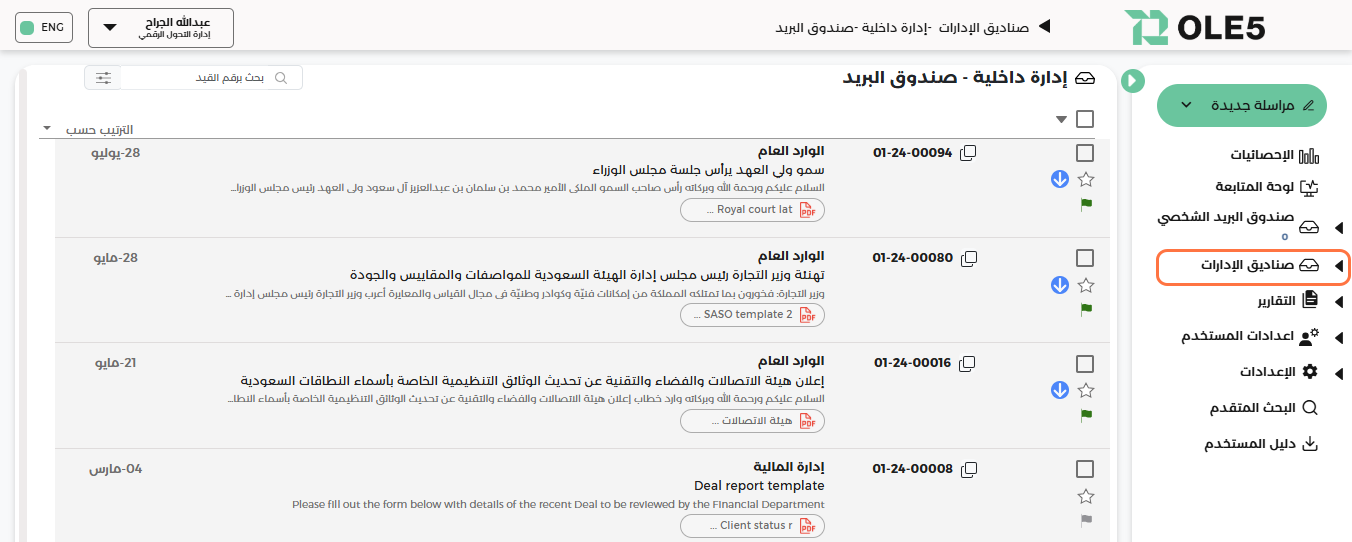Select checkbox for message 01-24-00008

[x=1085, y=469]
